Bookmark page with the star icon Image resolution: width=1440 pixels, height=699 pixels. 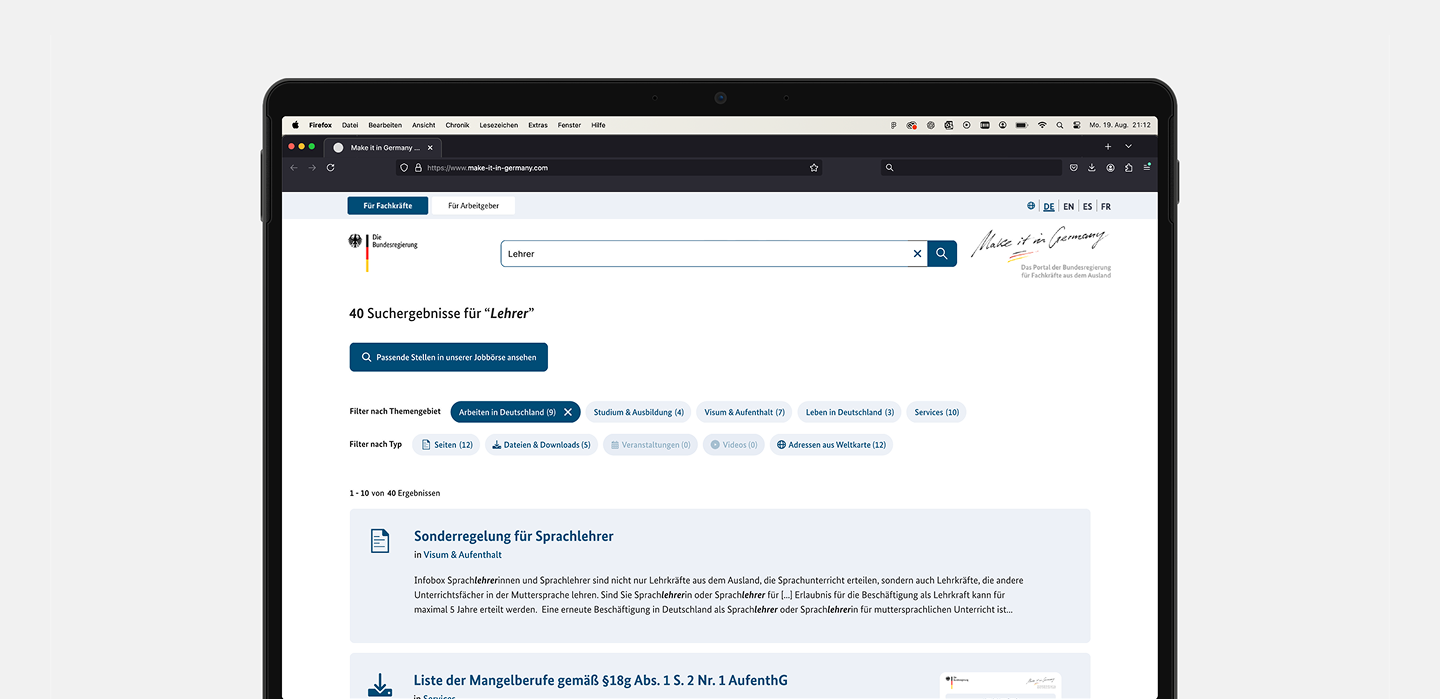pos(814,168)
